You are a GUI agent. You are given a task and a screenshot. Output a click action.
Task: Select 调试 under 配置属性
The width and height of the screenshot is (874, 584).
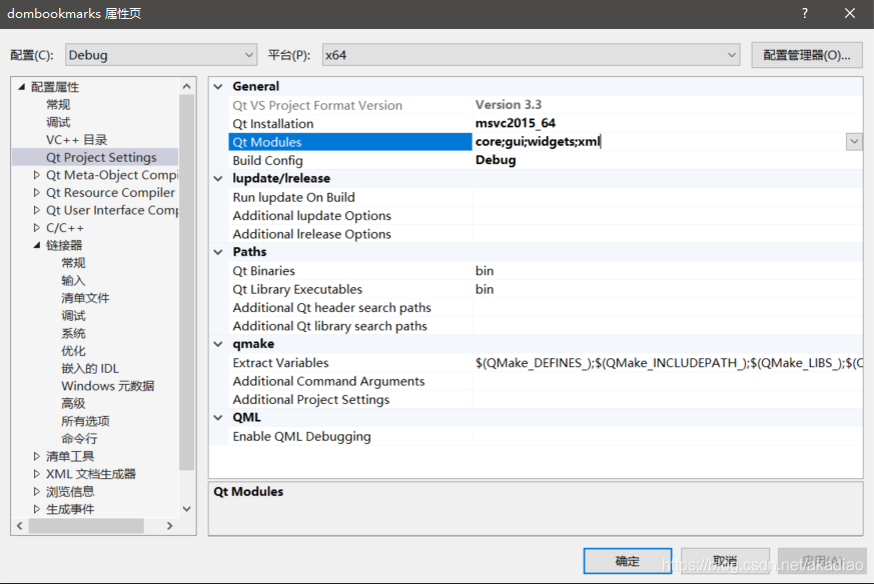click(58, 122)
